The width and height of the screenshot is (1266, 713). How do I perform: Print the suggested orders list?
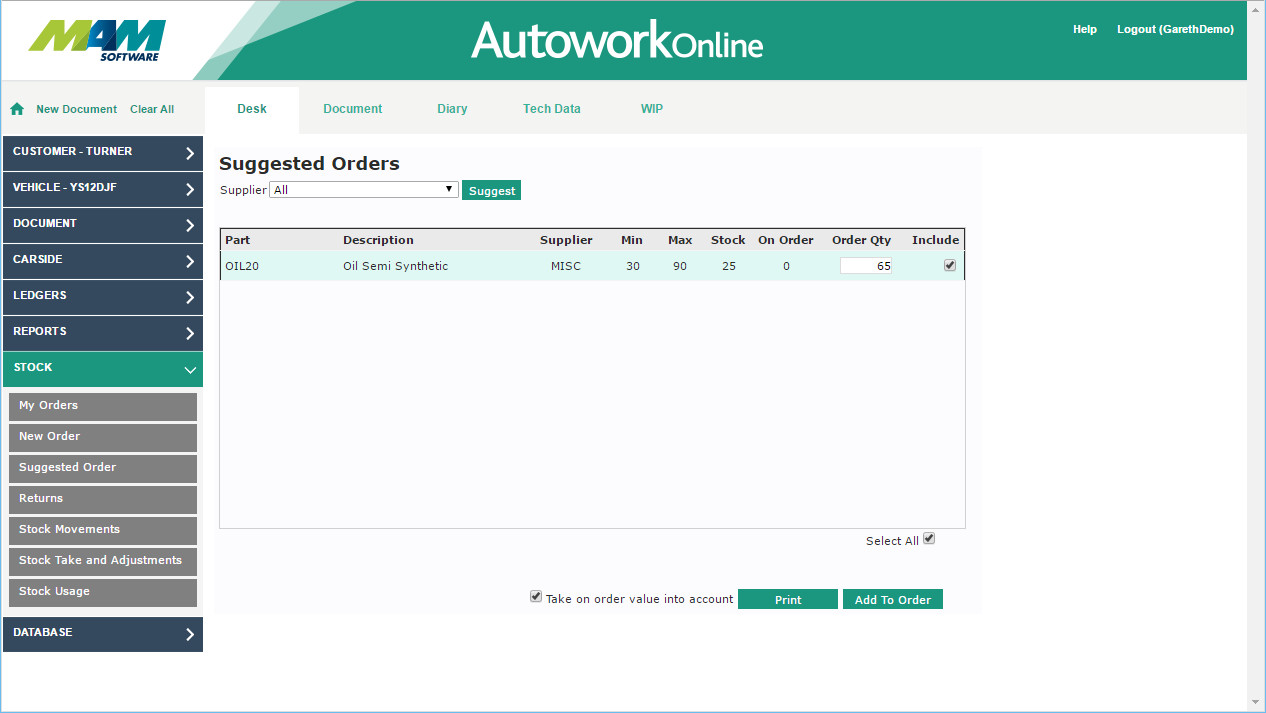pyautogui.click(x=787, y=600)
